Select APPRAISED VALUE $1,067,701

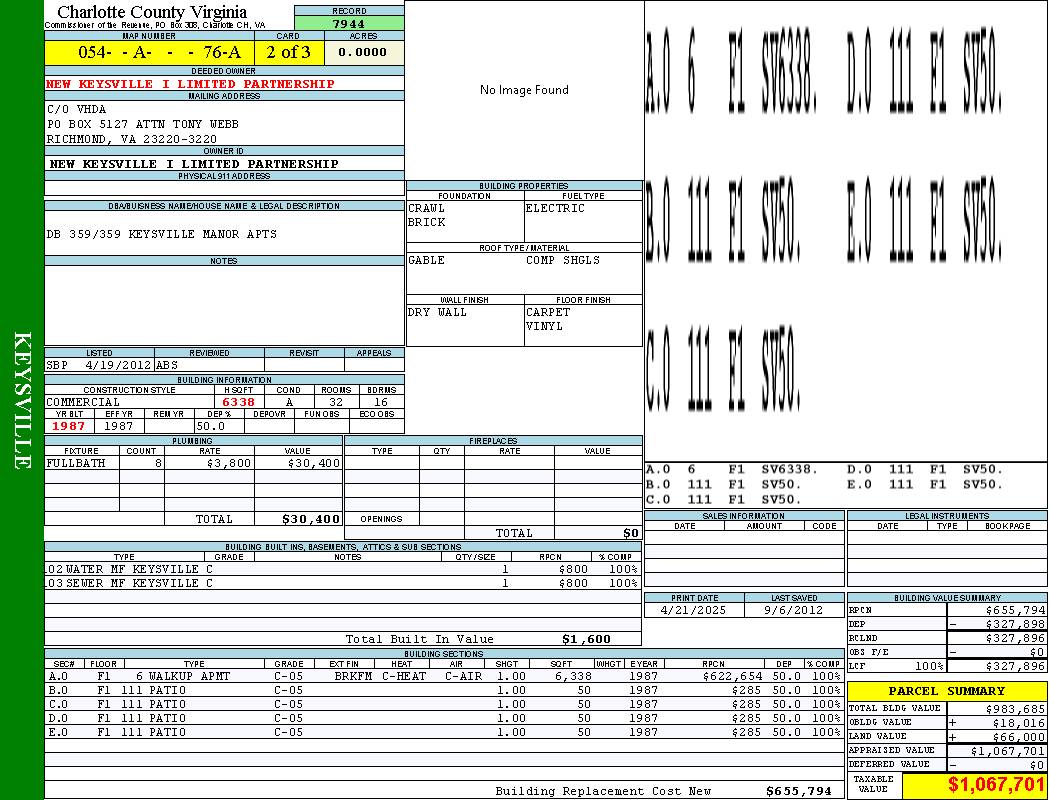pos(1008,751)
